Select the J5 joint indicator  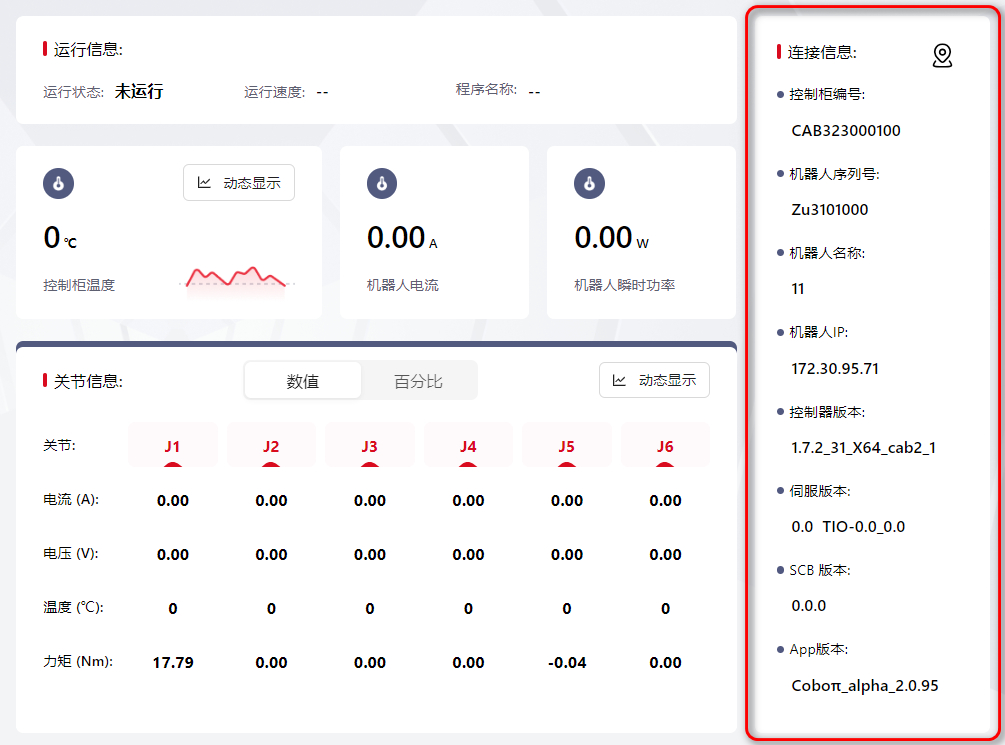click(x=566, y=446)
